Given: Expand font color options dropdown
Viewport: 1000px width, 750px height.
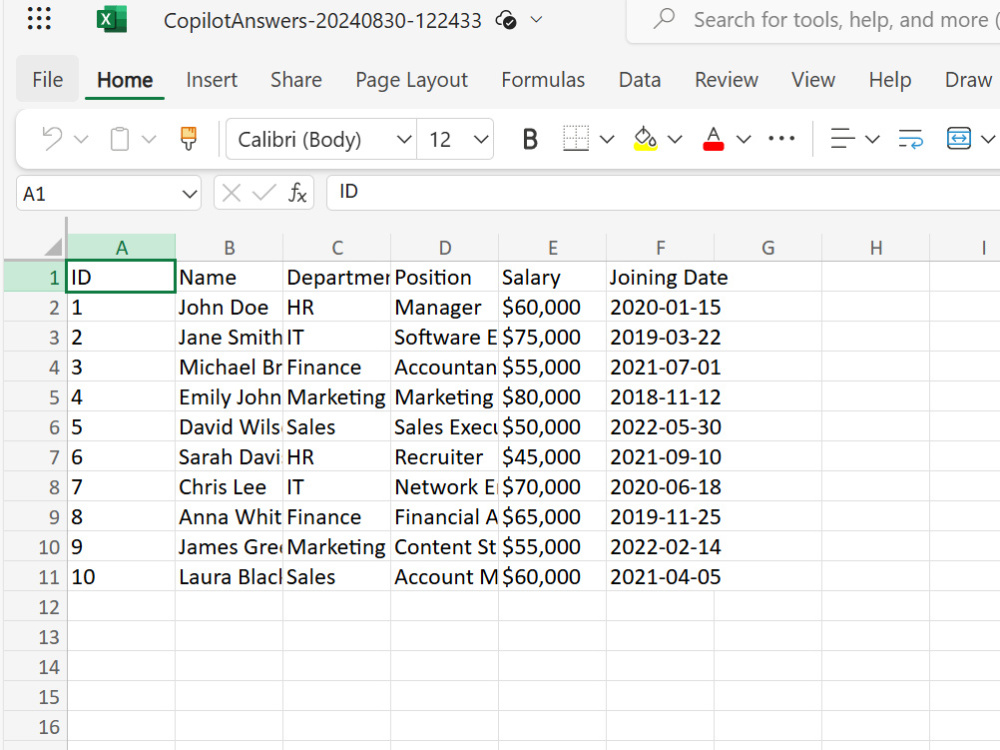Looking at the screenshot, I should (744, 139).
